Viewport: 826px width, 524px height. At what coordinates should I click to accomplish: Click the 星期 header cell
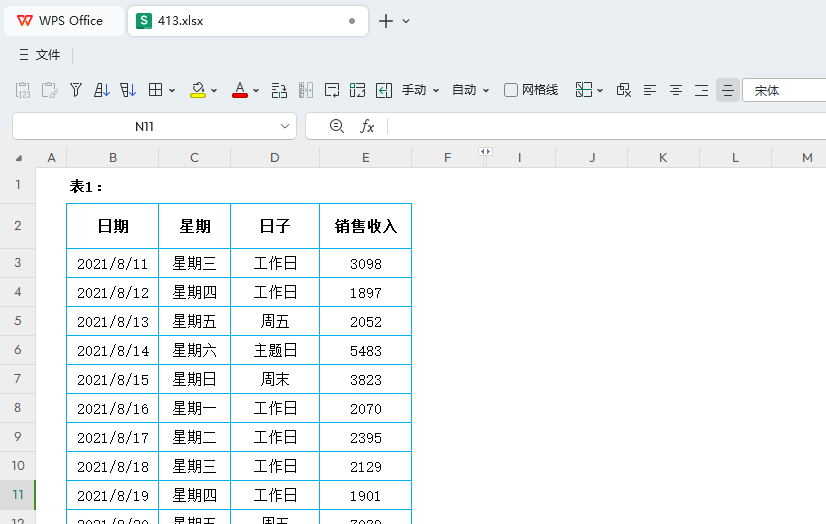[x=194, y=226]
